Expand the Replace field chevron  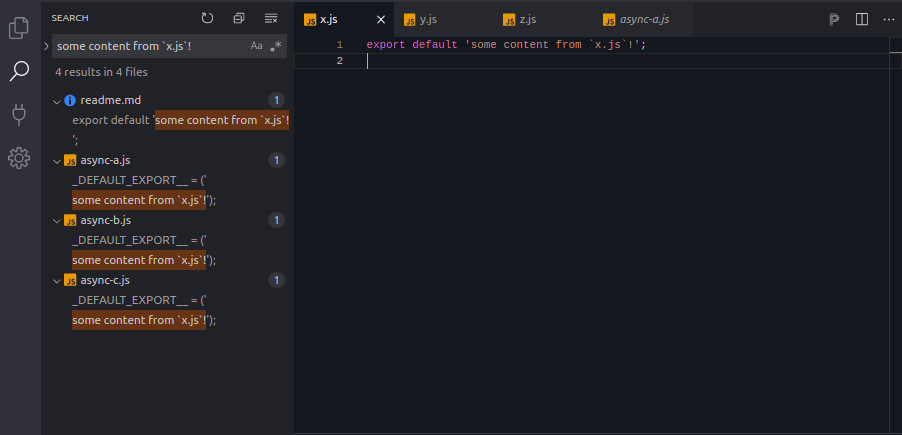[47, 46]
